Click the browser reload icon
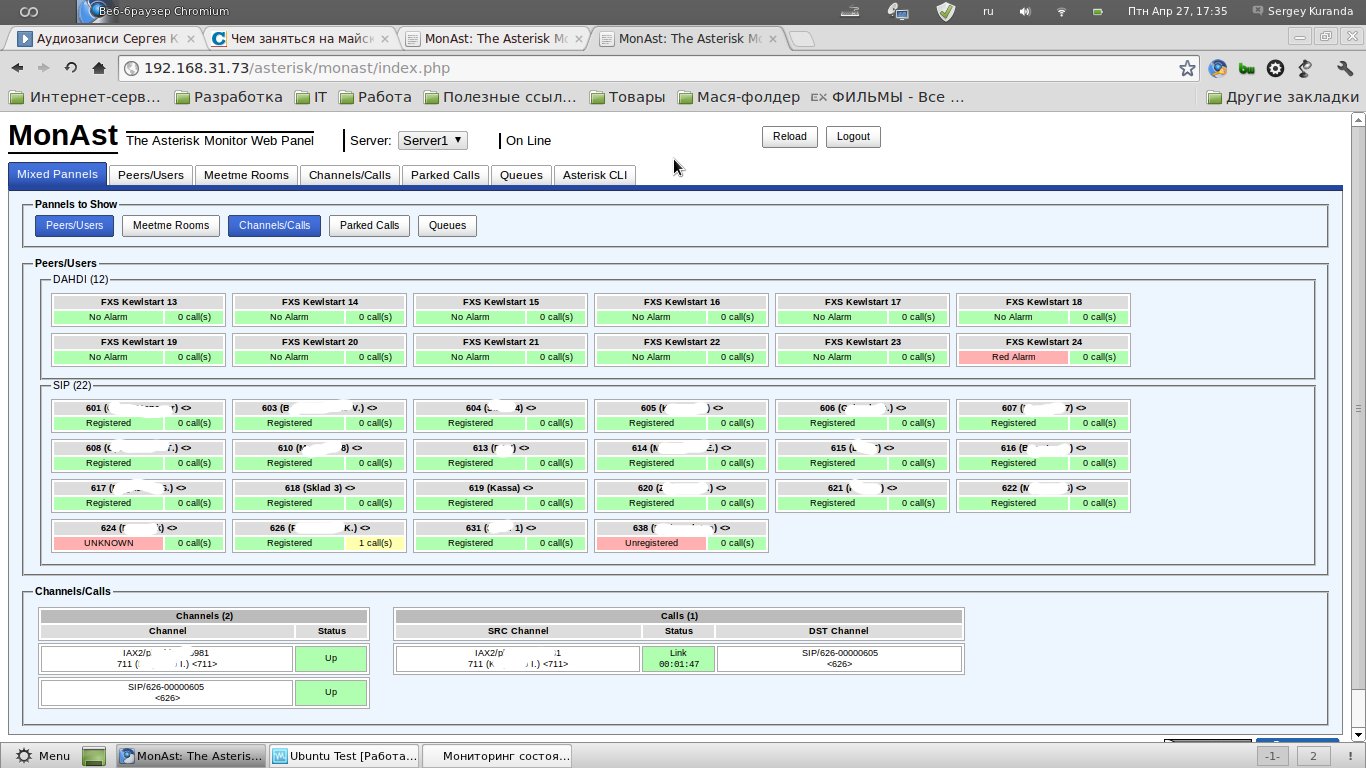This screenshot has width=1366, height=768. pyautogui.click(x=71, y=68)
